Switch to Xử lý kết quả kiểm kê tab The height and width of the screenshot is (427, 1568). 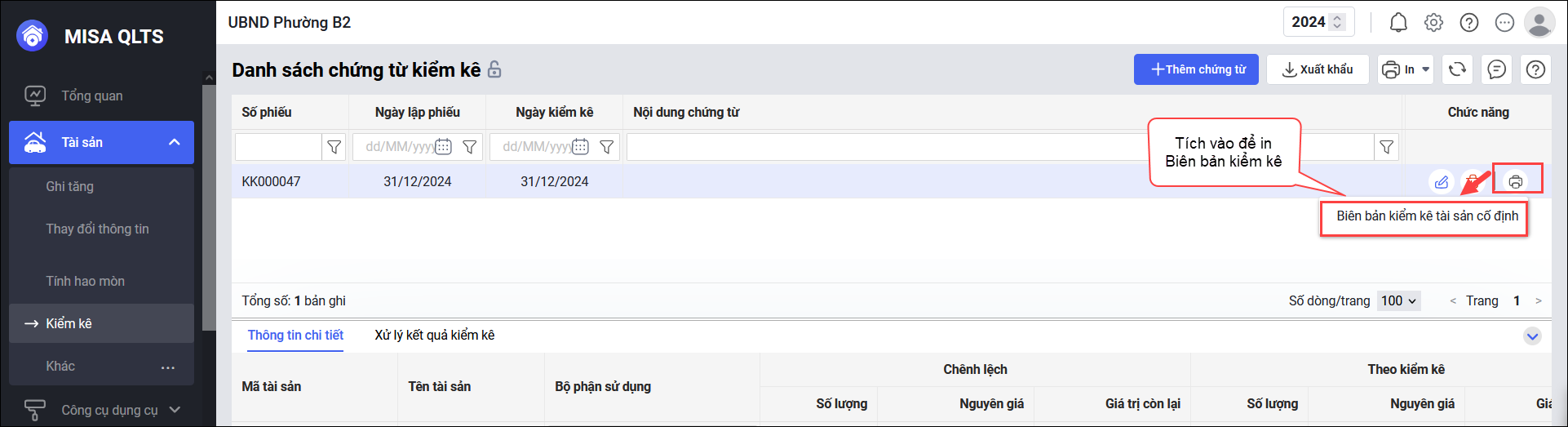[x=434, y=336]
